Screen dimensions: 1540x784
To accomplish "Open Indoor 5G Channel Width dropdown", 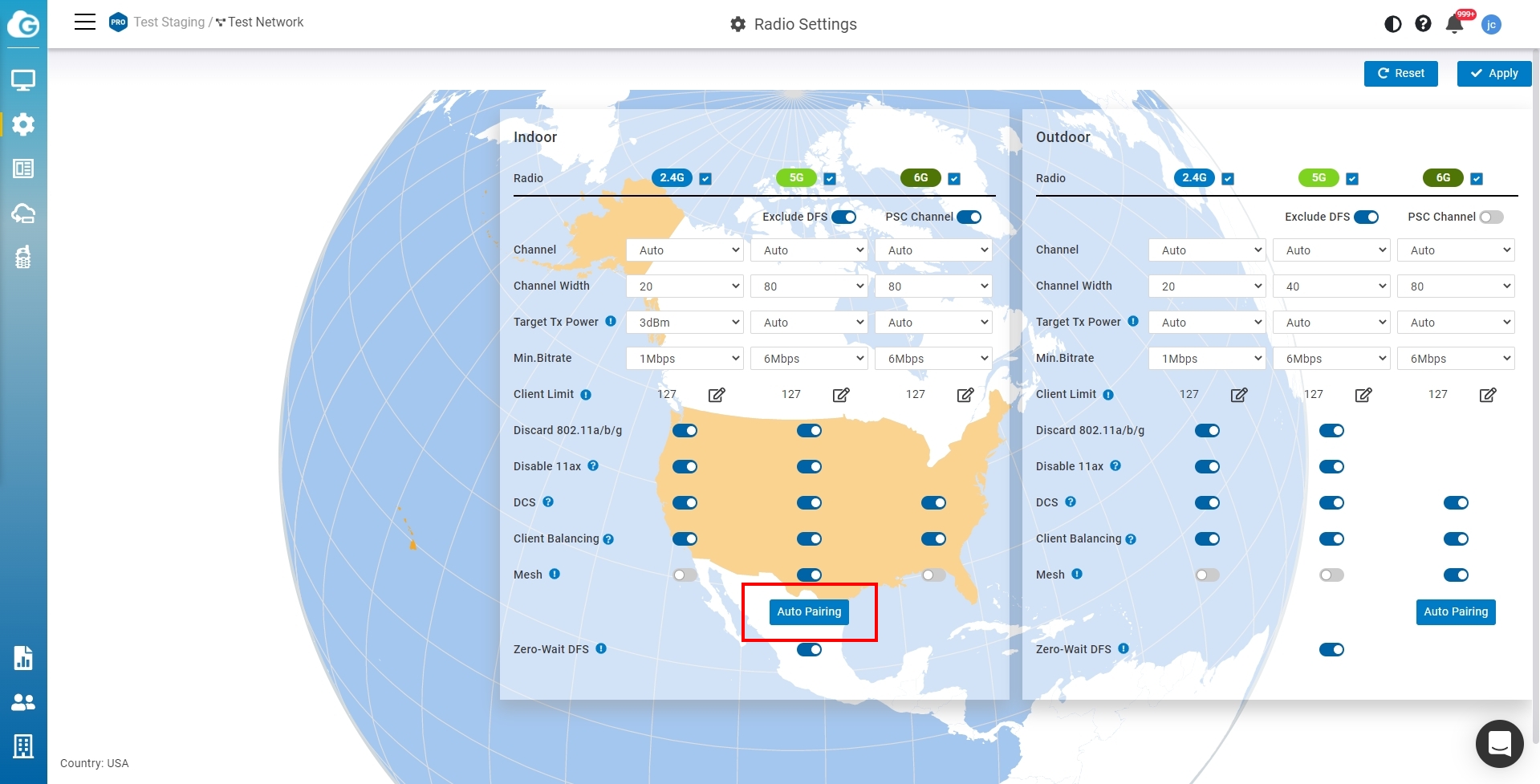I will pyautogui.click(x=810, y=286).
